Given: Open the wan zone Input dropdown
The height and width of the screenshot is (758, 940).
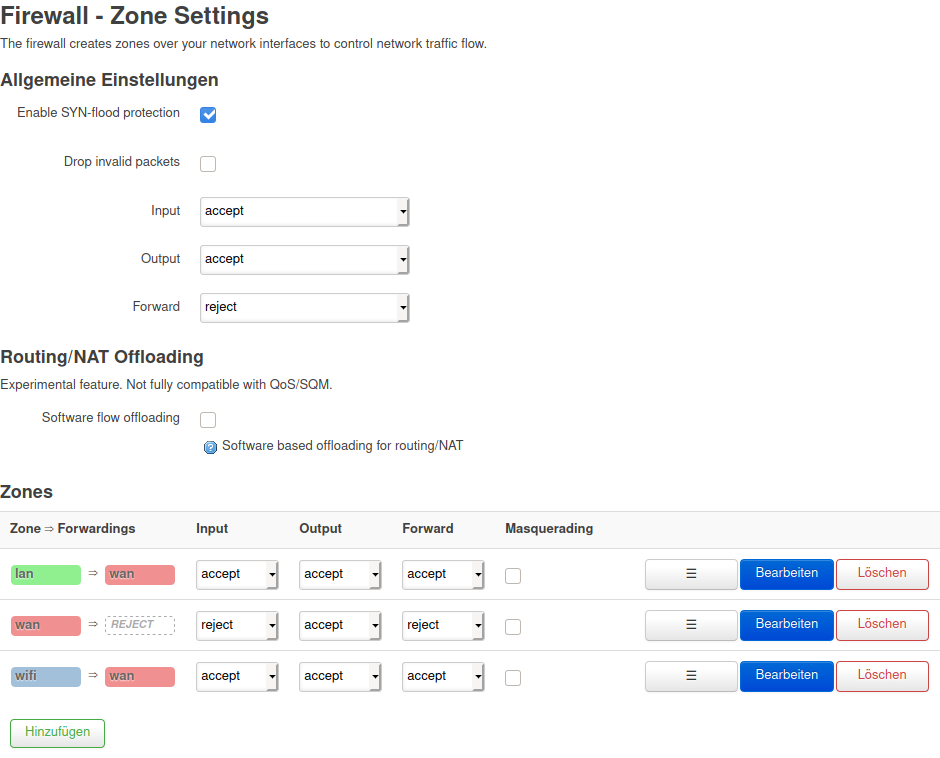Looking at the screenshot, I should click(237, 626).
